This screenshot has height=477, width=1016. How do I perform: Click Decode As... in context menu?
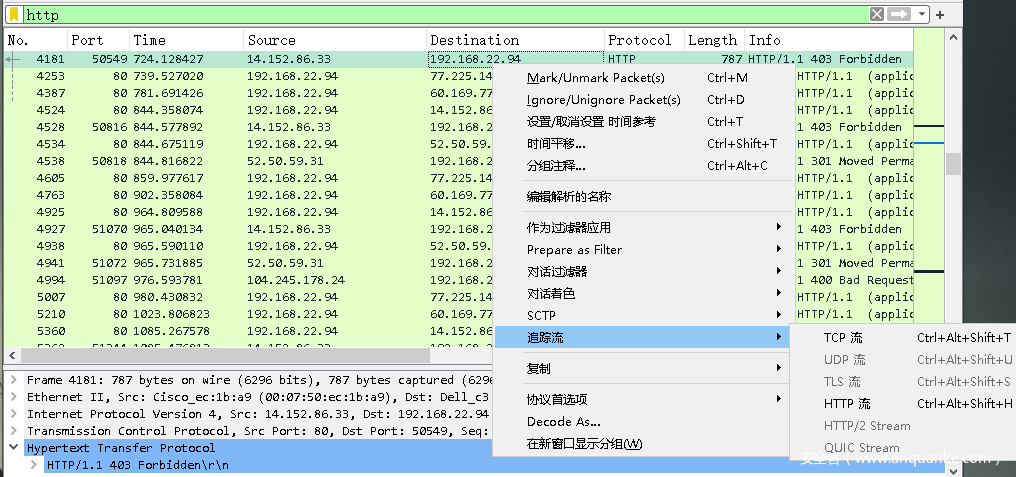[x=563, y=422]
